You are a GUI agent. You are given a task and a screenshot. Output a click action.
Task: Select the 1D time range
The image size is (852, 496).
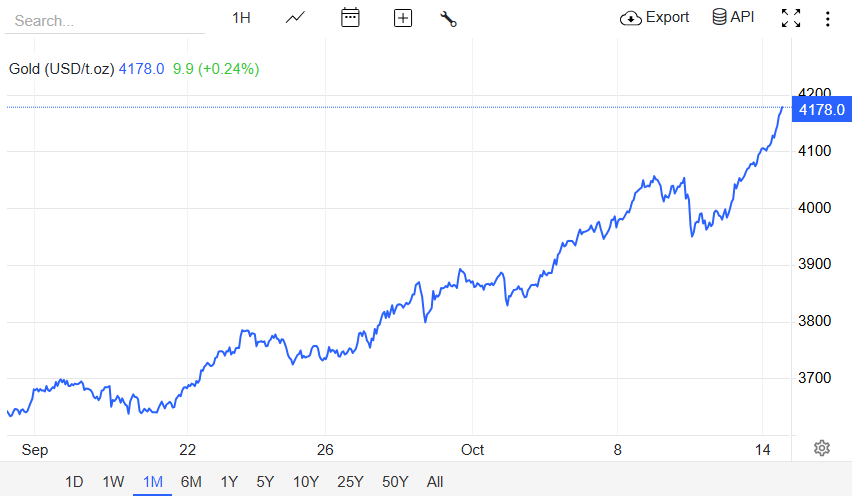pyautogui.click(x=74, y=482)
